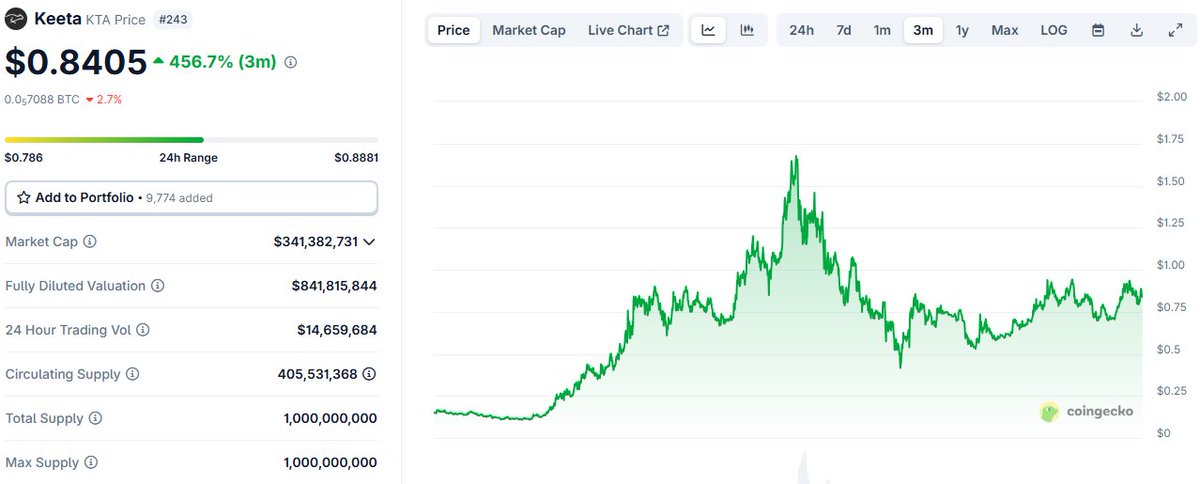Expand chart to fullscreen icon

1176,30
